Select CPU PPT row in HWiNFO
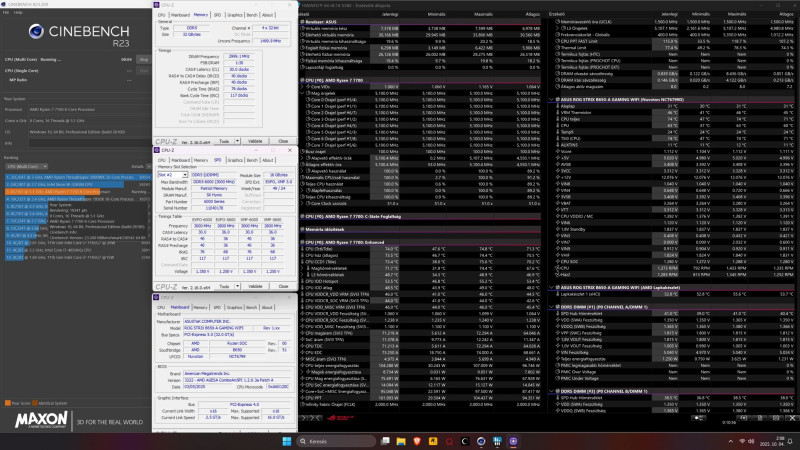 point(420,398)
